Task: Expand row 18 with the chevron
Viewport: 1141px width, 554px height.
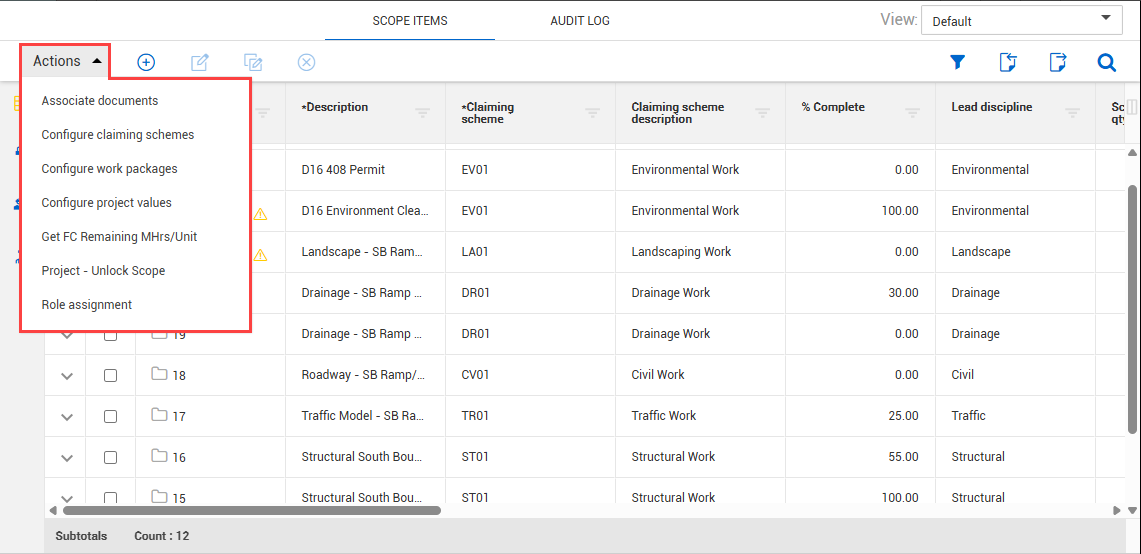Action: (x=67, y=376)
